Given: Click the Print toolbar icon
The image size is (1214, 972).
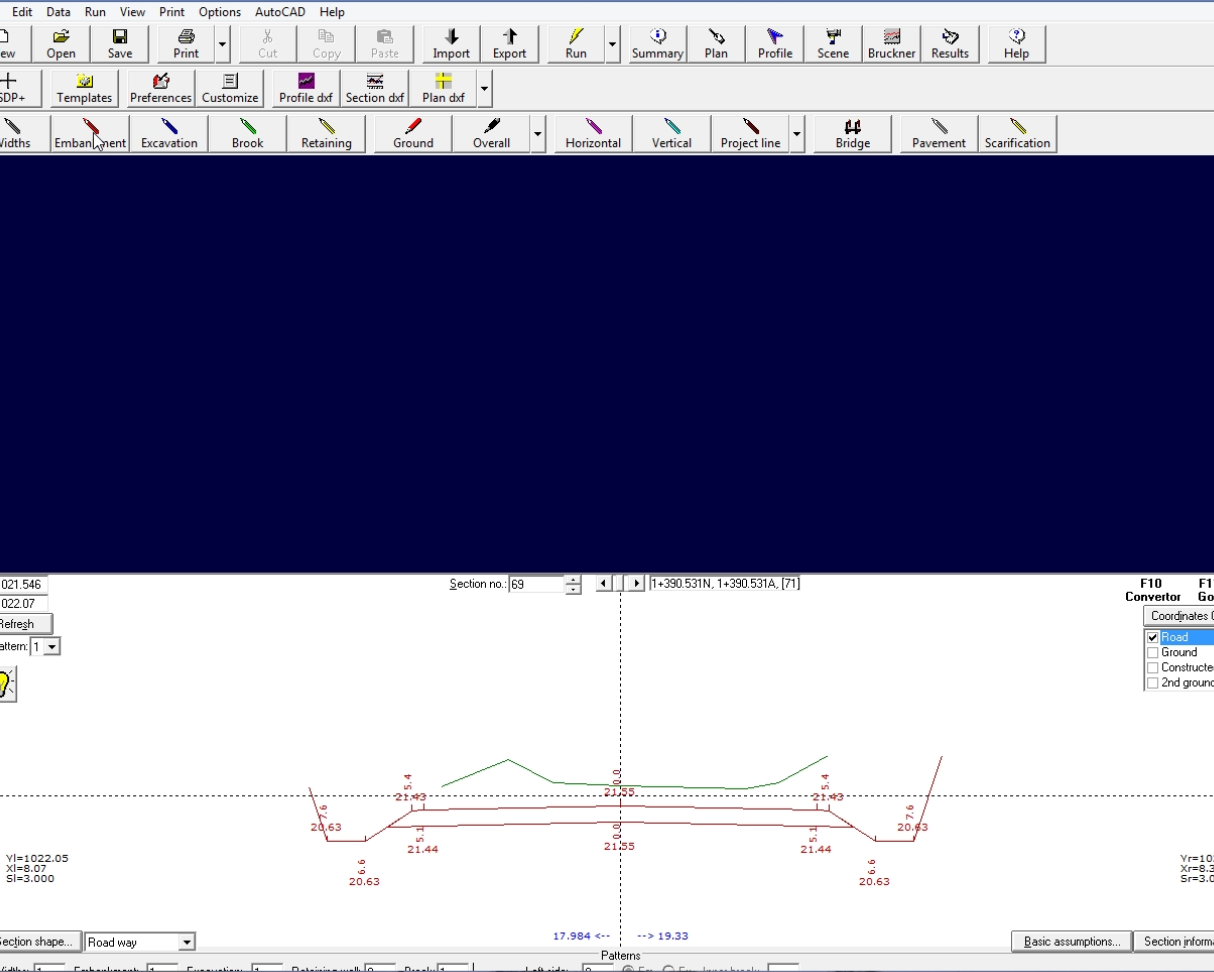Looking at the screenshot, I should (186, 44).
